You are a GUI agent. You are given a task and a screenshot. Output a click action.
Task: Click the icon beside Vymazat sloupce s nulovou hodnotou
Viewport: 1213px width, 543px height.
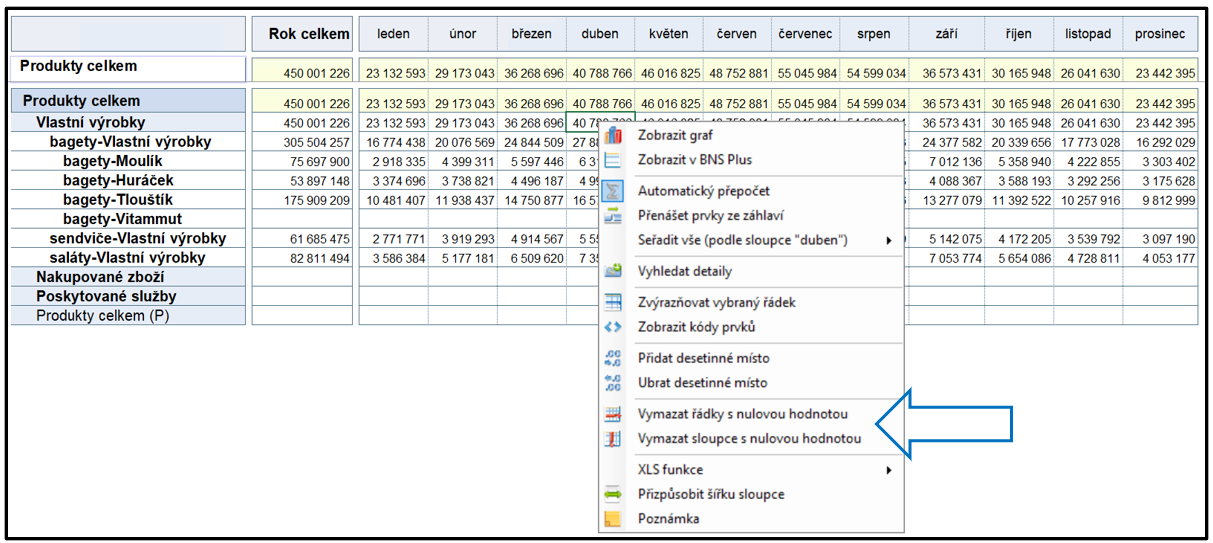click(613, 439)
